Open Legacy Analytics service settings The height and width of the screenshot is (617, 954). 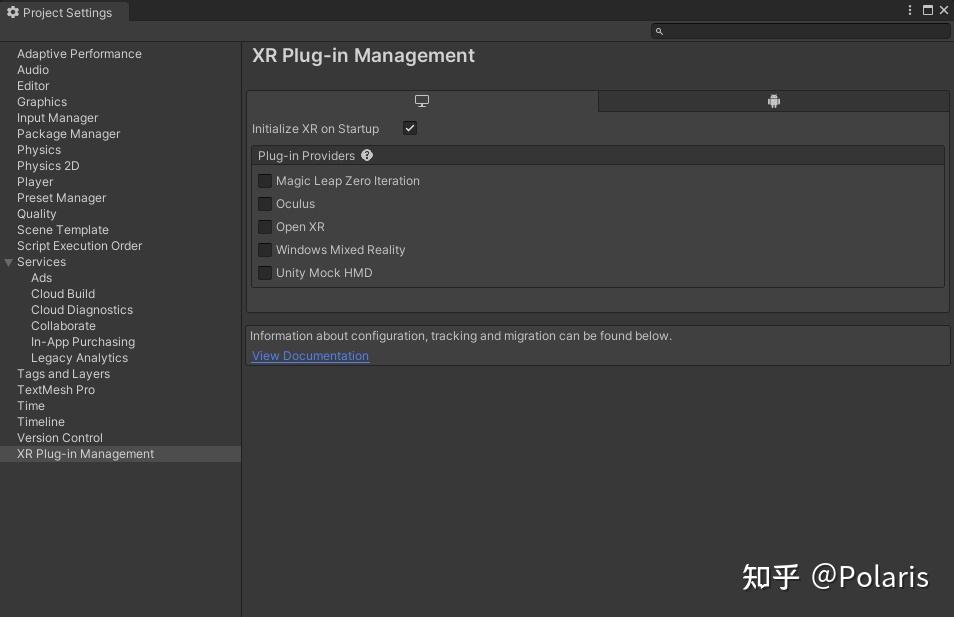(x=79, y=358)
